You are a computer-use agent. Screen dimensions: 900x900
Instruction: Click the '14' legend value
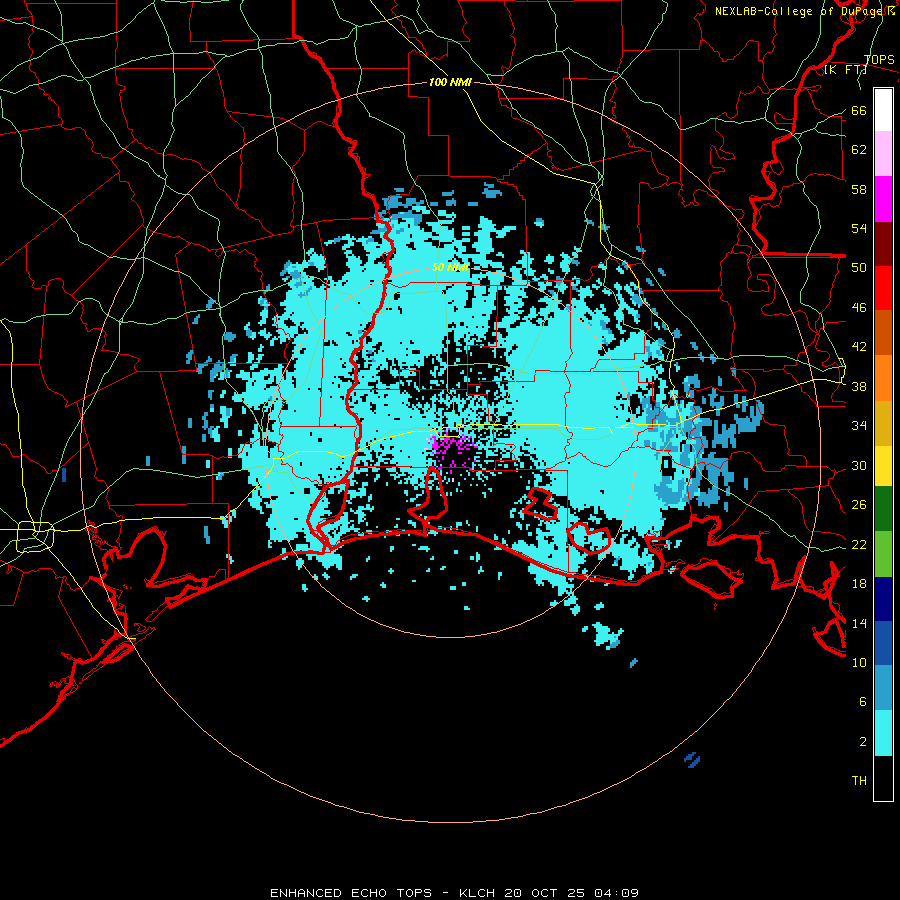[859, 623]
